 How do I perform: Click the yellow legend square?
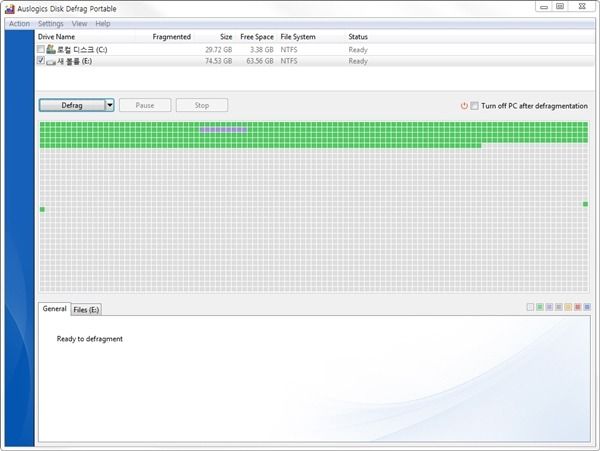point(568,307)
